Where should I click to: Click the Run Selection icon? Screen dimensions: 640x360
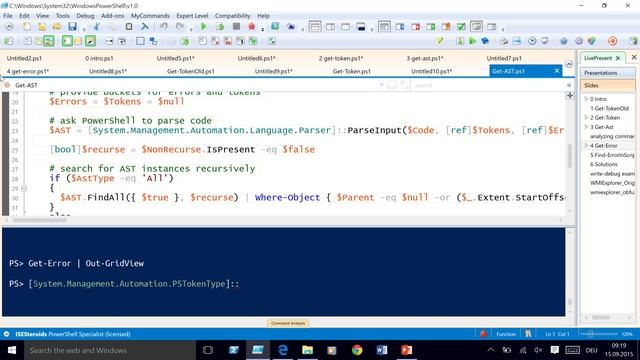[x=220, y=27]
